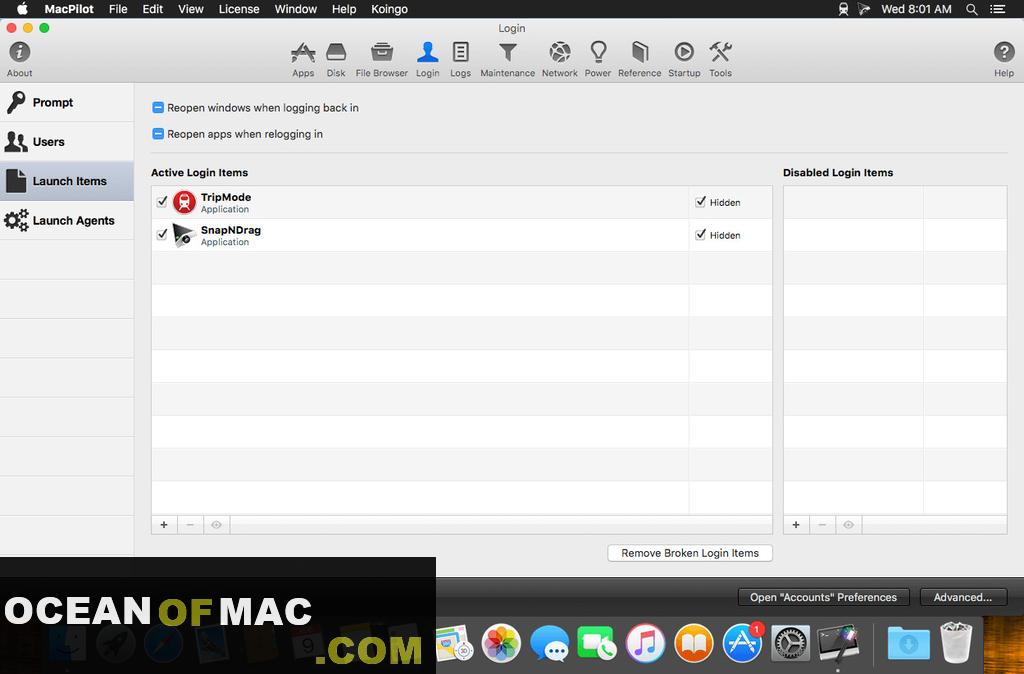The image size is (1024, 674).
Task: Open "Accounts" Preferences
Action: pos(823,597)
